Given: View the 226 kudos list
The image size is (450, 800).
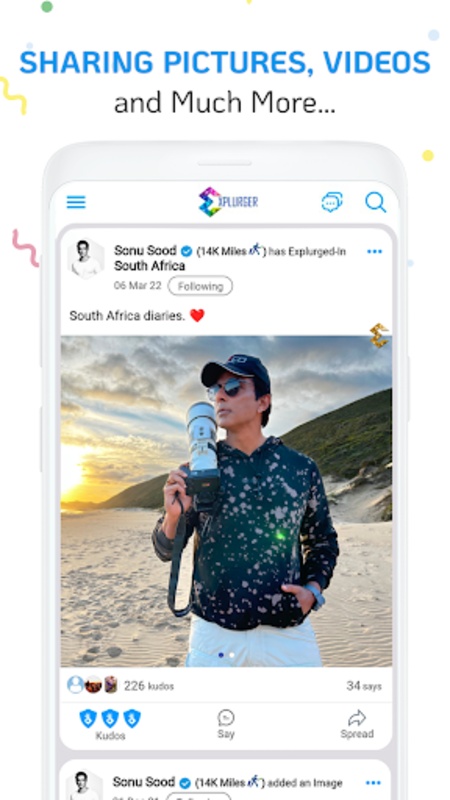Looking at the screenshot, I should 148,686.
